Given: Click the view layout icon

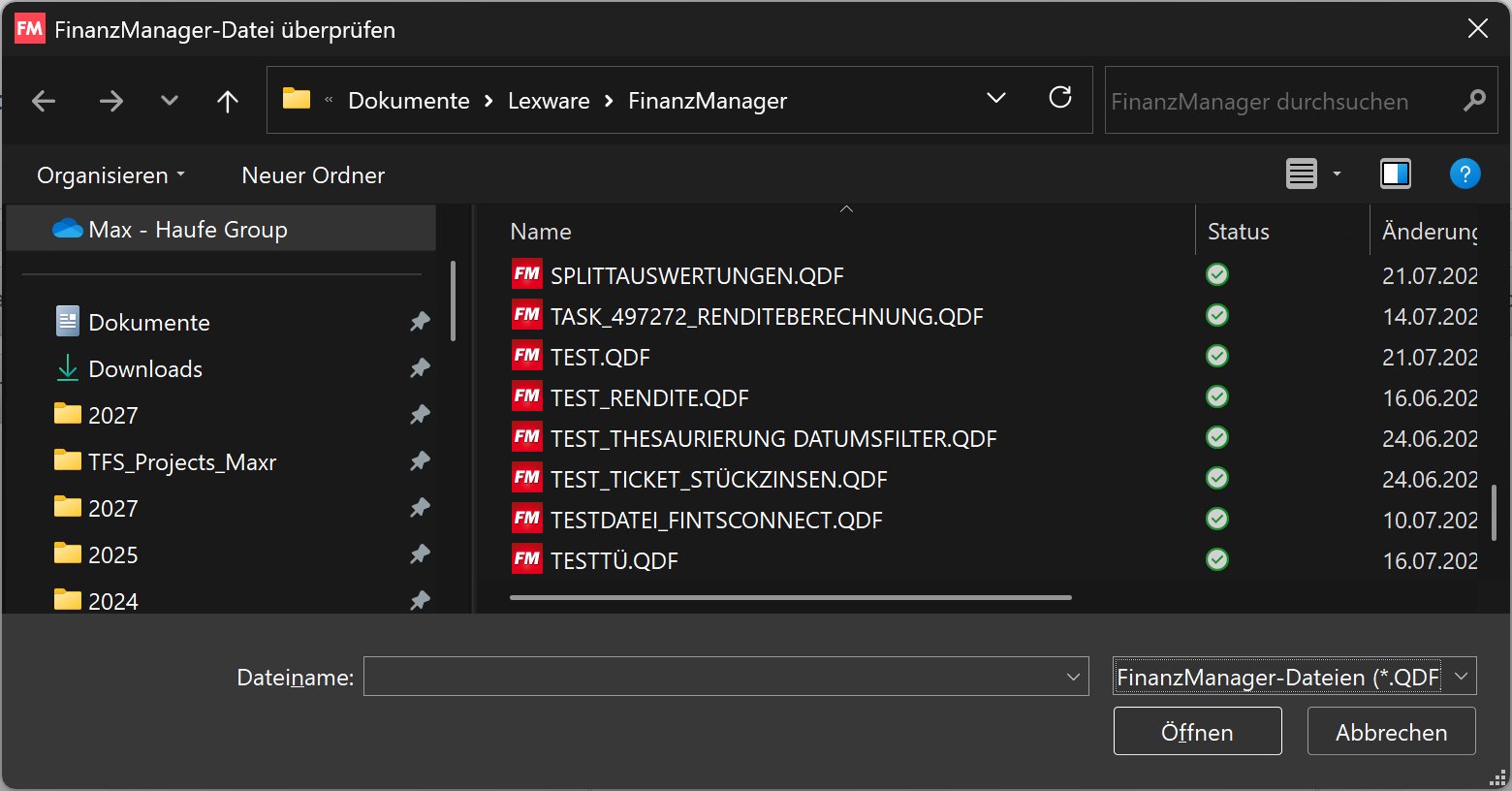Looking at the screenshot, I should pyautogui.click(x=1302, y=174).
